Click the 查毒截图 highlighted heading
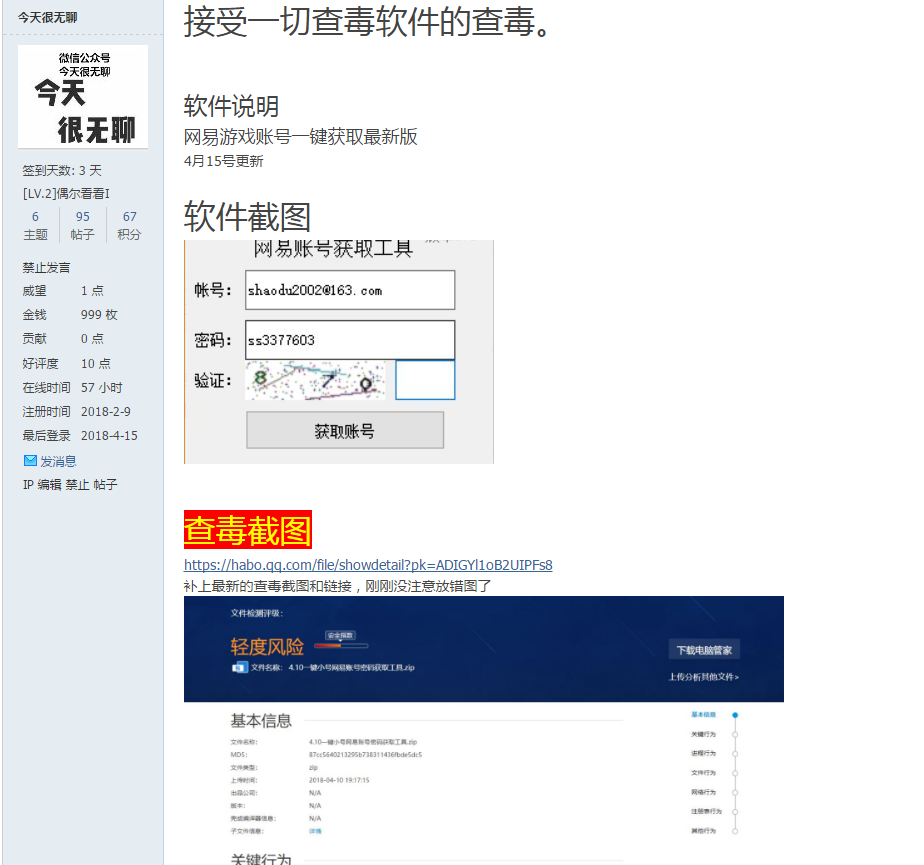 coord(248,530)
